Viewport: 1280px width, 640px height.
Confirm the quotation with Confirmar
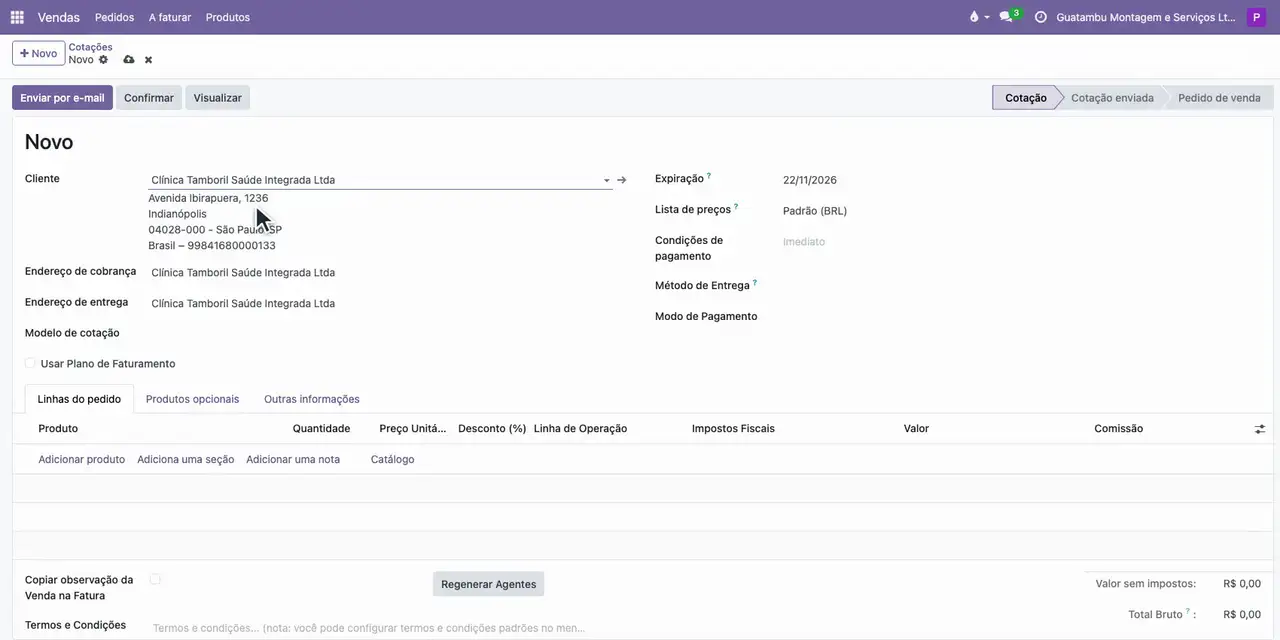pos(149,98)
